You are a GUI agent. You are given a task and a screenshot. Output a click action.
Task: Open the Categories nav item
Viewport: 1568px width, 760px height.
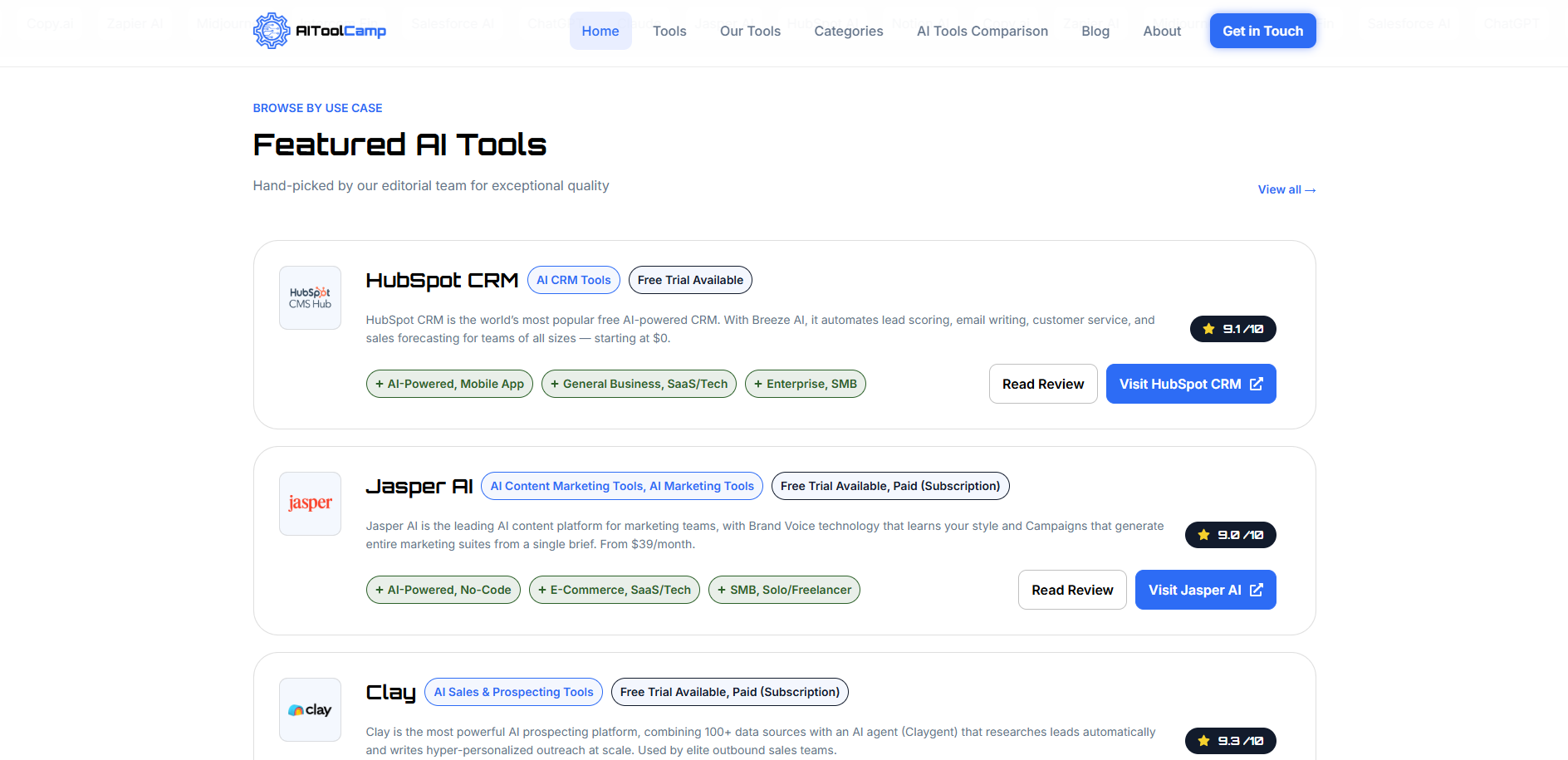point(849,31)
